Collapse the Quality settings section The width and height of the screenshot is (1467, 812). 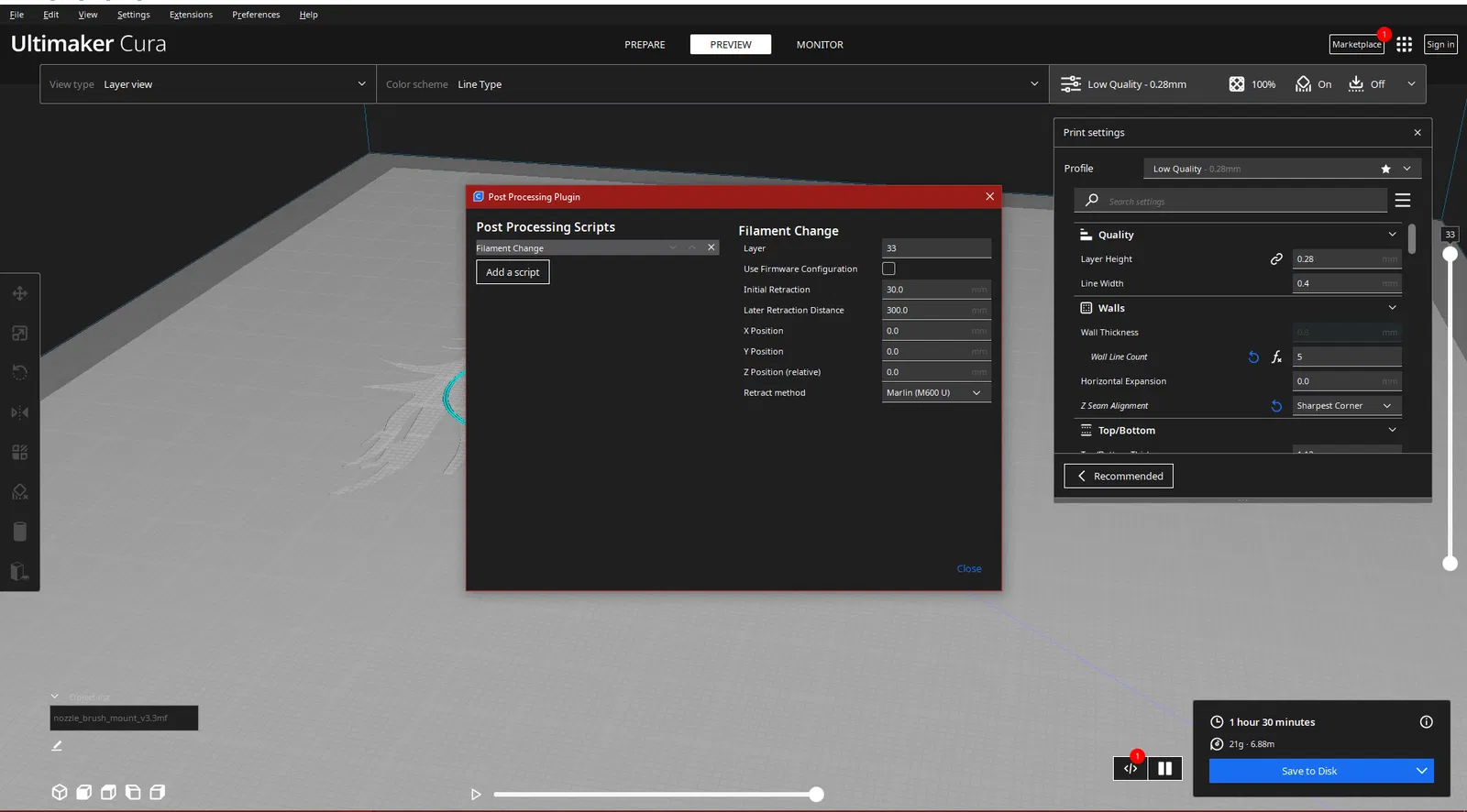(1392, 235)
